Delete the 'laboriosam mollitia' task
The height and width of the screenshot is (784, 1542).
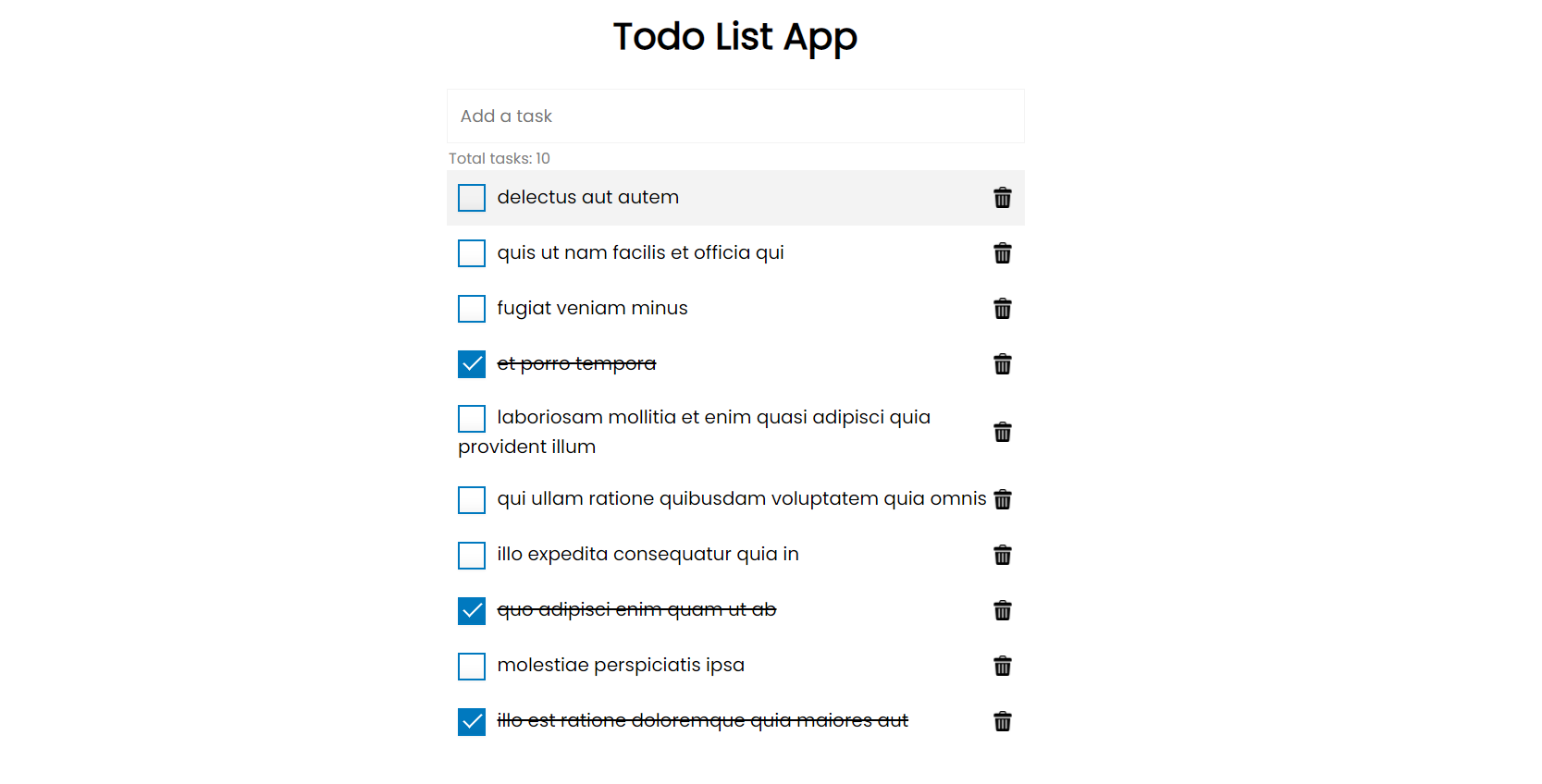tap(1002, 432)
